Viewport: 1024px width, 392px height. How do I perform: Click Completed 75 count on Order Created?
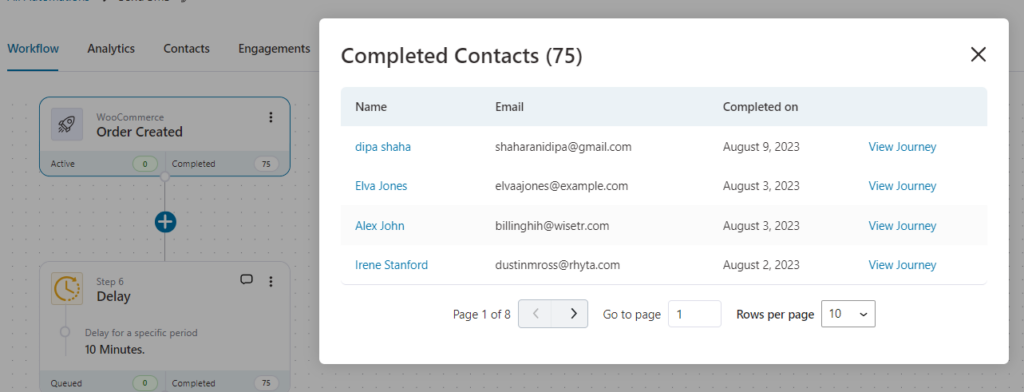[266, 164]
